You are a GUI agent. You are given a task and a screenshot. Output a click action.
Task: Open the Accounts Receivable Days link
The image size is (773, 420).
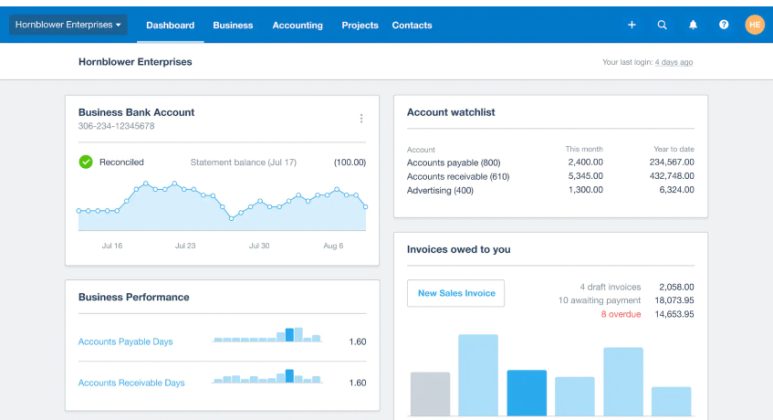tap(131, 383)
